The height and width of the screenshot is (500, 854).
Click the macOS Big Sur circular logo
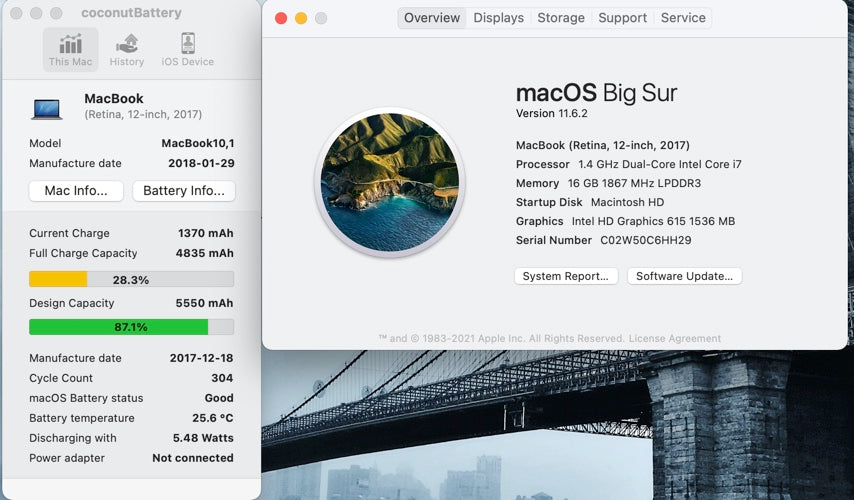(x=389, y=183)
